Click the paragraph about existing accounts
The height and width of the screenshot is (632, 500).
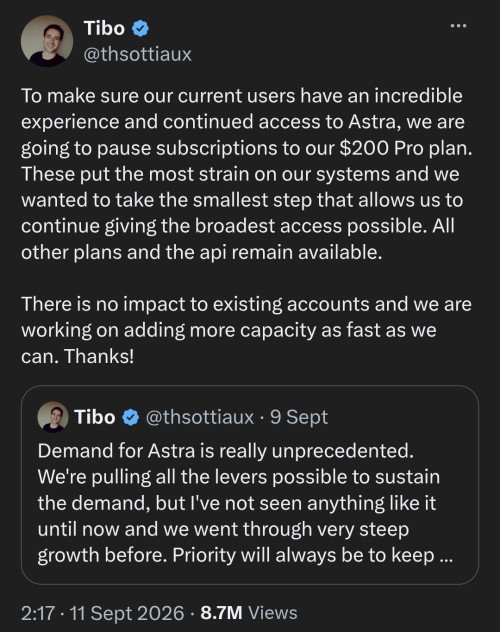246,330
